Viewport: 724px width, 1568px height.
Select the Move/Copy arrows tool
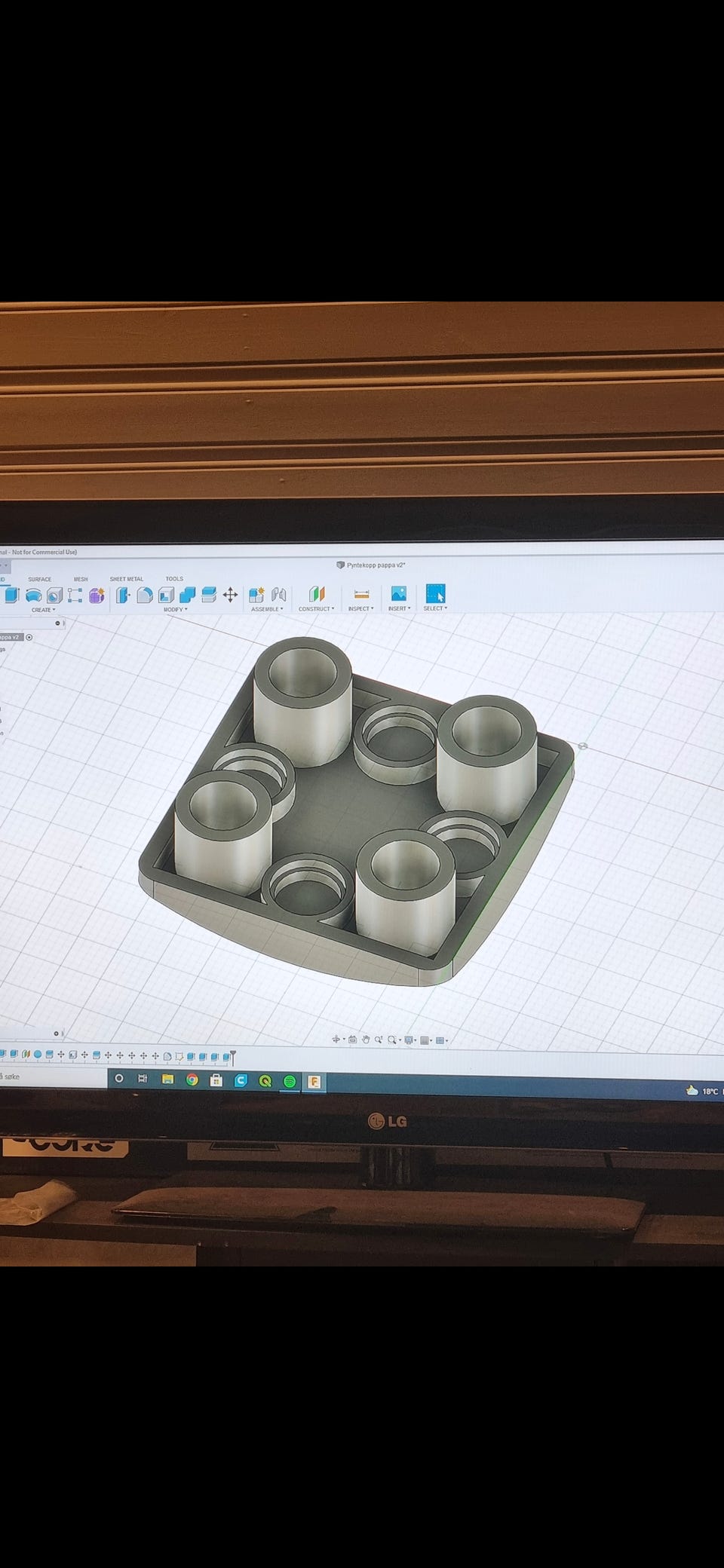pyautogui.click(x=230, y=594)
